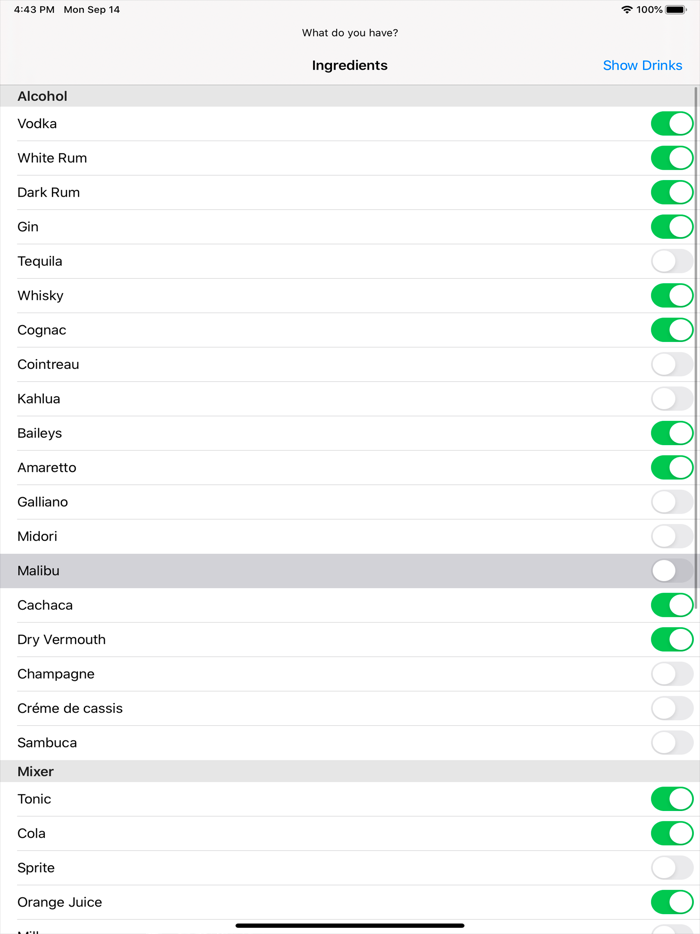Viewport: 700px width, 934px height.
Task: Turn off the Whisky switch
Action: pos(672,295)
